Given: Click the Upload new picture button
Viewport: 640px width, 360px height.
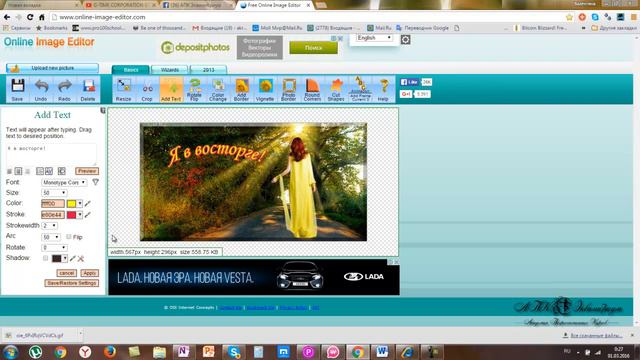Looking at the screenshot, I should click(x=52, y=68).
